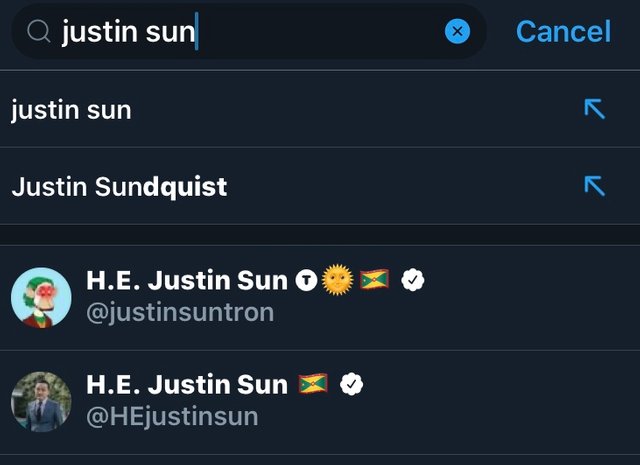
Task: Click the verified badge on @HEjustinsun
Action: pyautogui.click(x=351, y=384)
